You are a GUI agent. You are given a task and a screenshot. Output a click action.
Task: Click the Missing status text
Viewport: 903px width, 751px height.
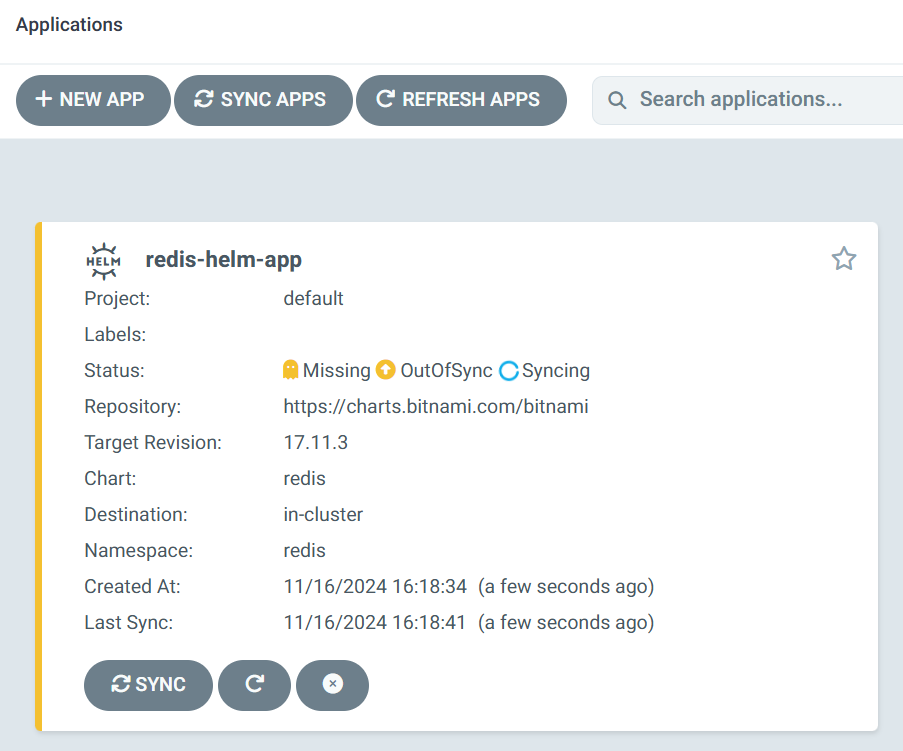tap(337, 370)
